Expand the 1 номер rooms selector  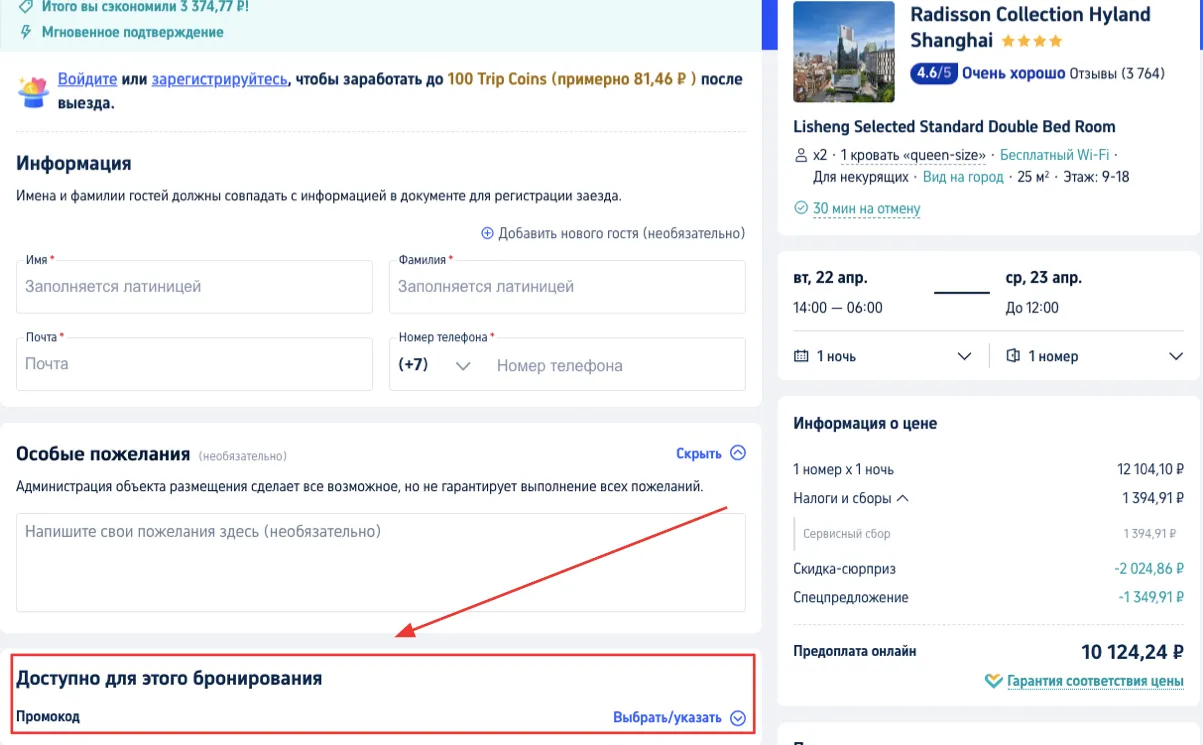1094,356
